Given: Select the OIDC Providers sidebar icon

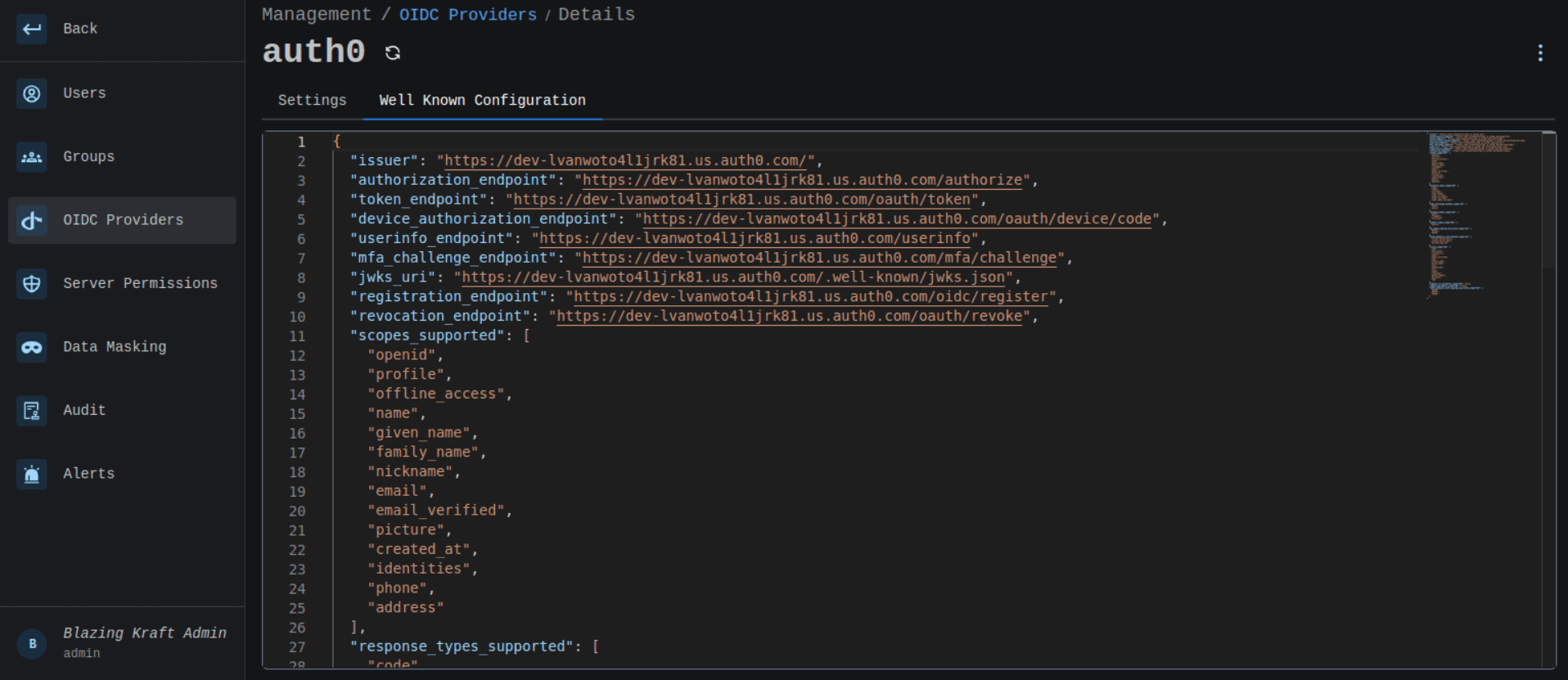Looking at the screenshot, I should pos(32,220).
